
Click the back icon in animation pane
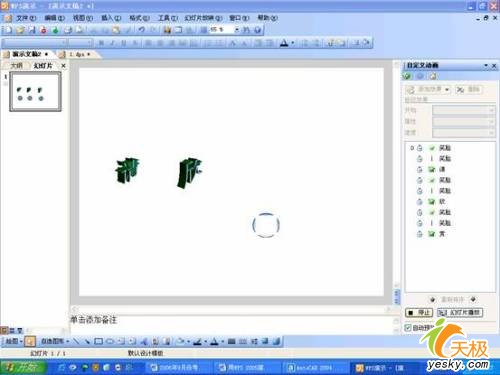(x=420, y=76)
